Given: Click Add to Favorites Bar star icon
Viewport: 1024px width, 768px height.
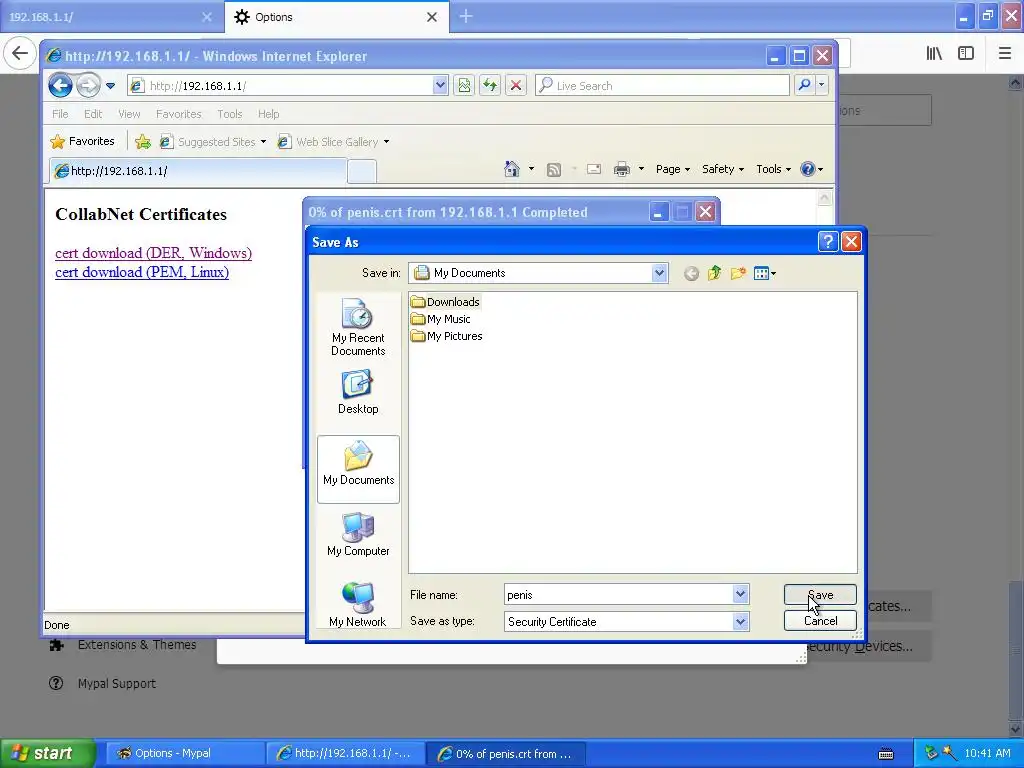Looking at the screenshot, I should (x=142, y=141).
